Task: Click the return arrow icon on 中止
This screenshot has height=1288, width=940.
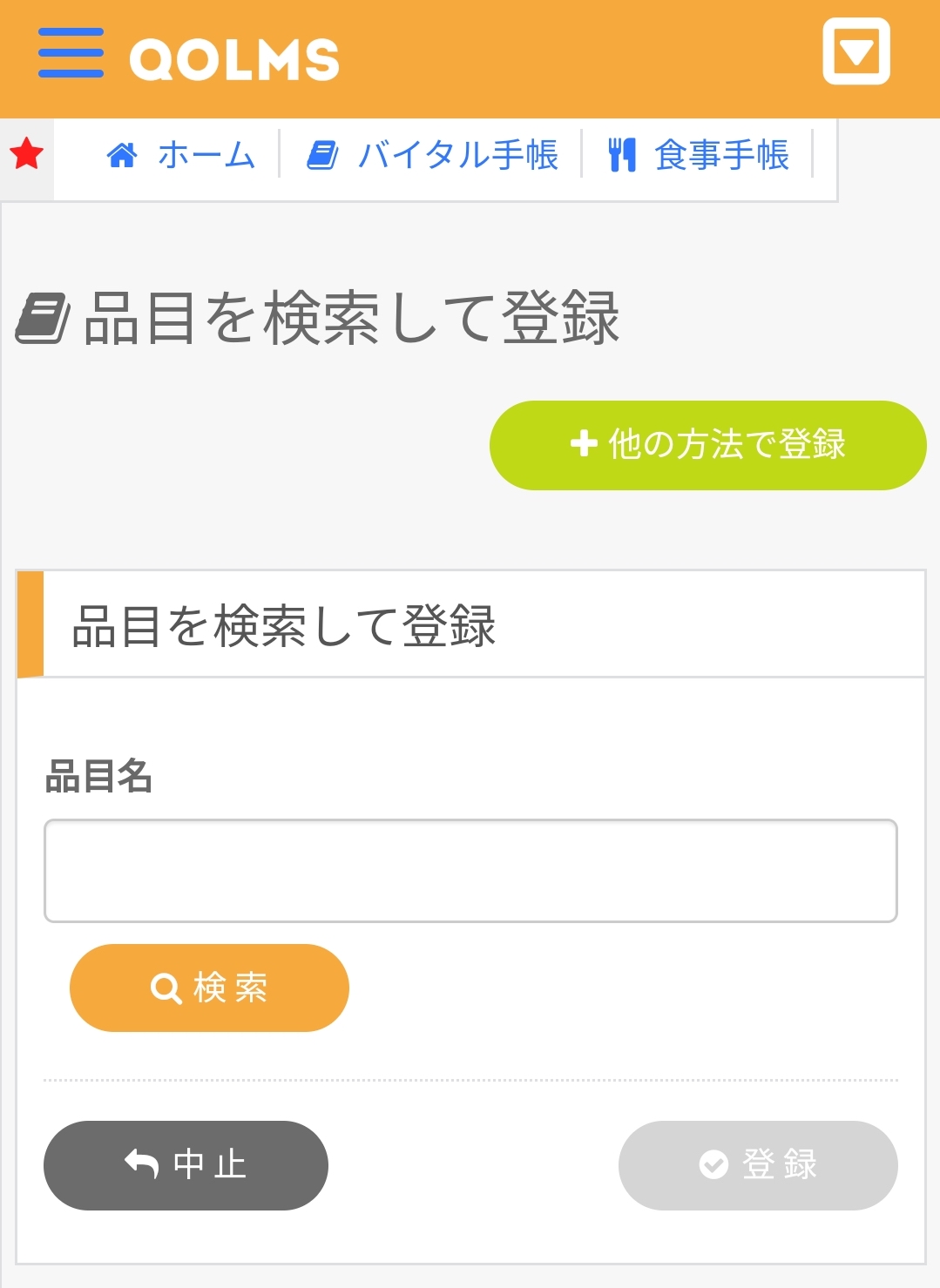Action: pyautogui.click(x=141, y=1163)
